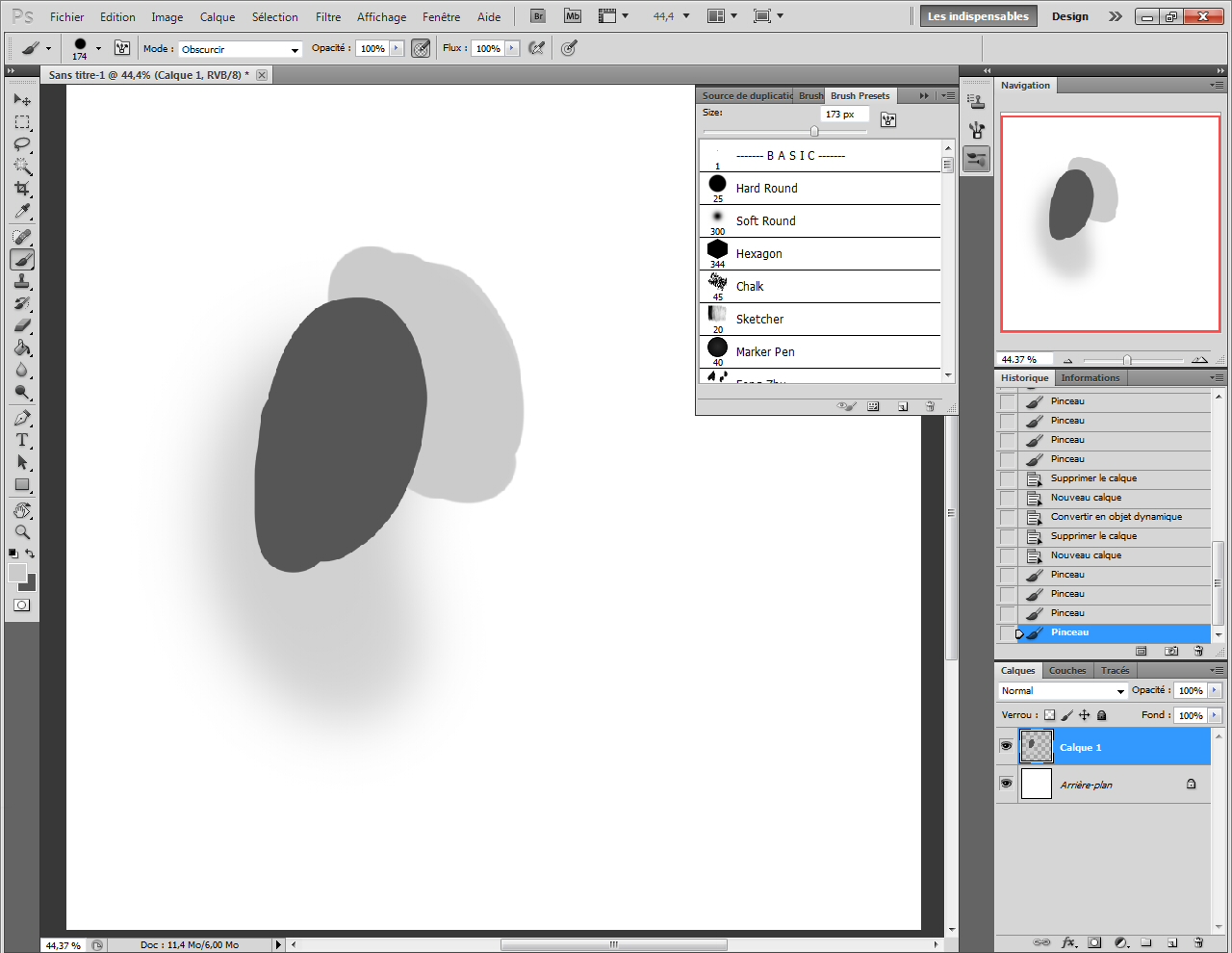Toggle transparent pixels lock in Verrou

coord(1049,715)
